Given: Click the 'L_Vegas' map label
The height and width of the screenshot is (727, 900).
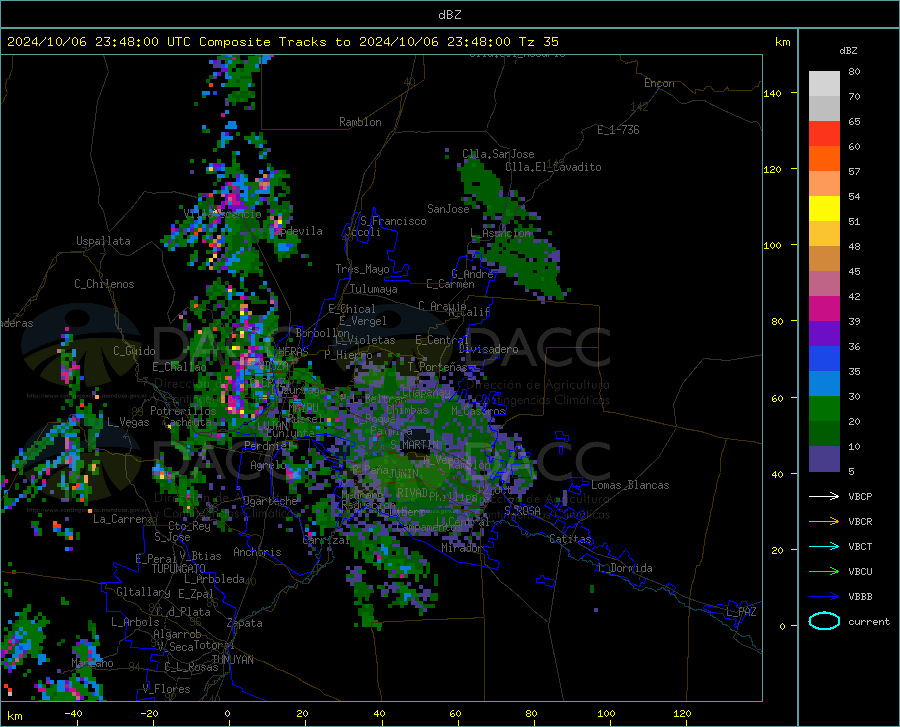Looking at the screenshot, I should (x=128, y=422).
